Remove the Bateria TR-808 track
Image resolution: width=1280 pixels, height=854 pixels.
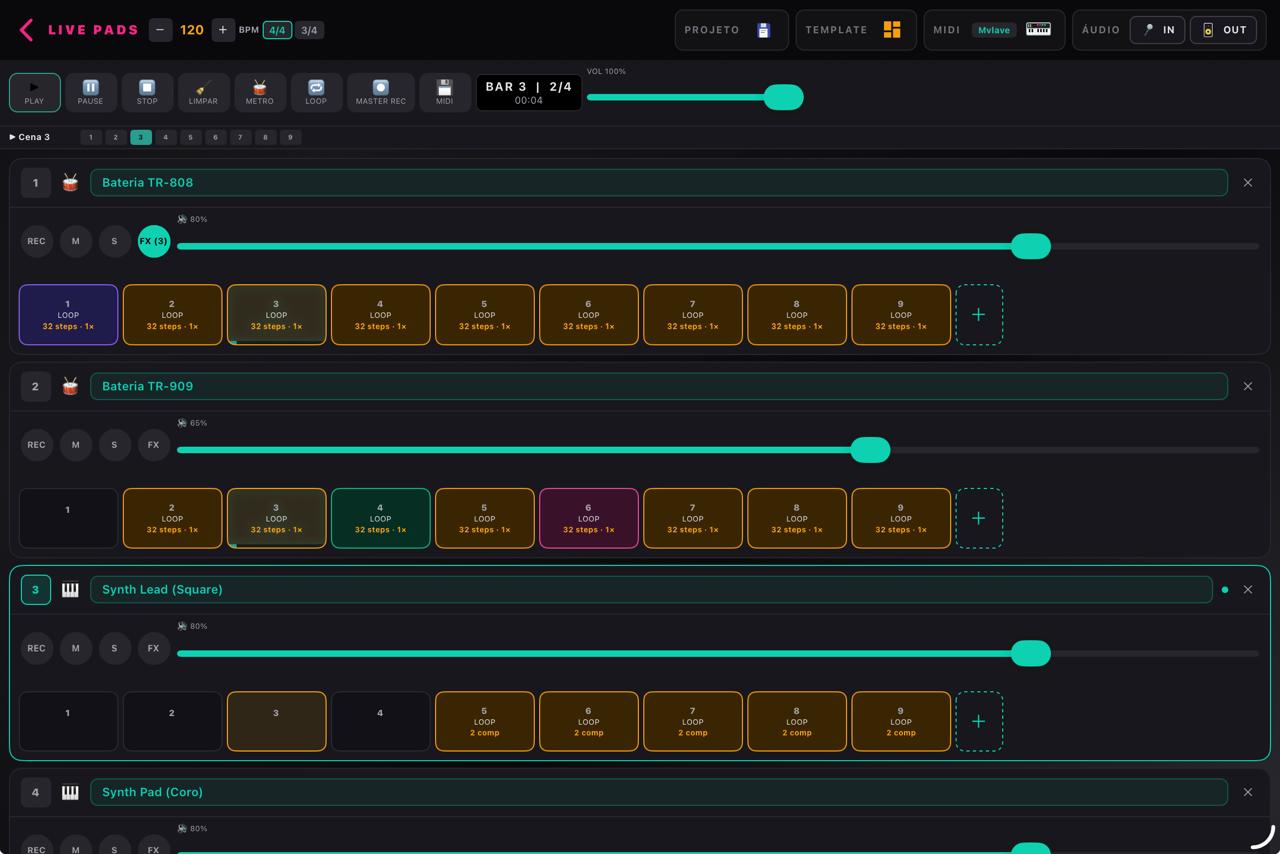click(x=1248, y=183)
